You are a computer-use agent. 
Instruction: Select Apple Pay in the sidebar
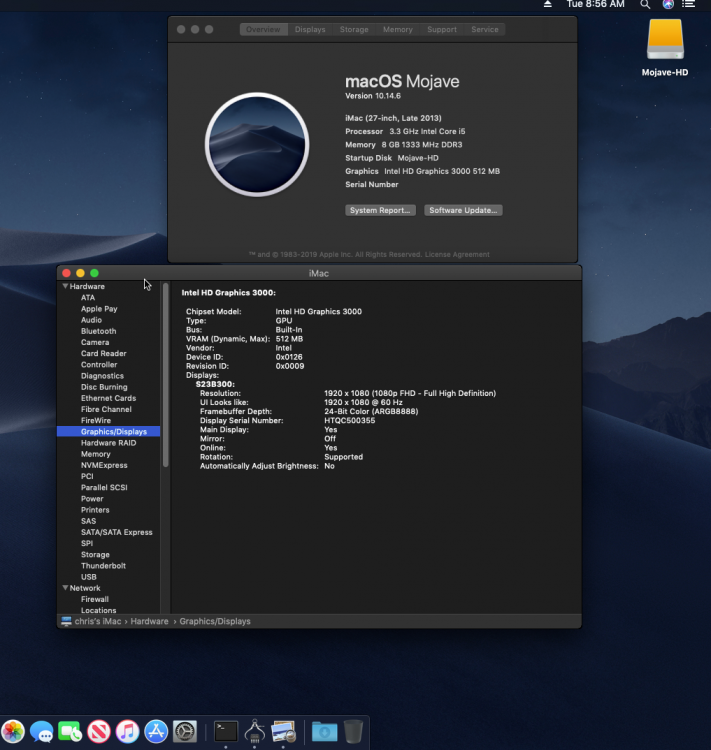point(99,309)
